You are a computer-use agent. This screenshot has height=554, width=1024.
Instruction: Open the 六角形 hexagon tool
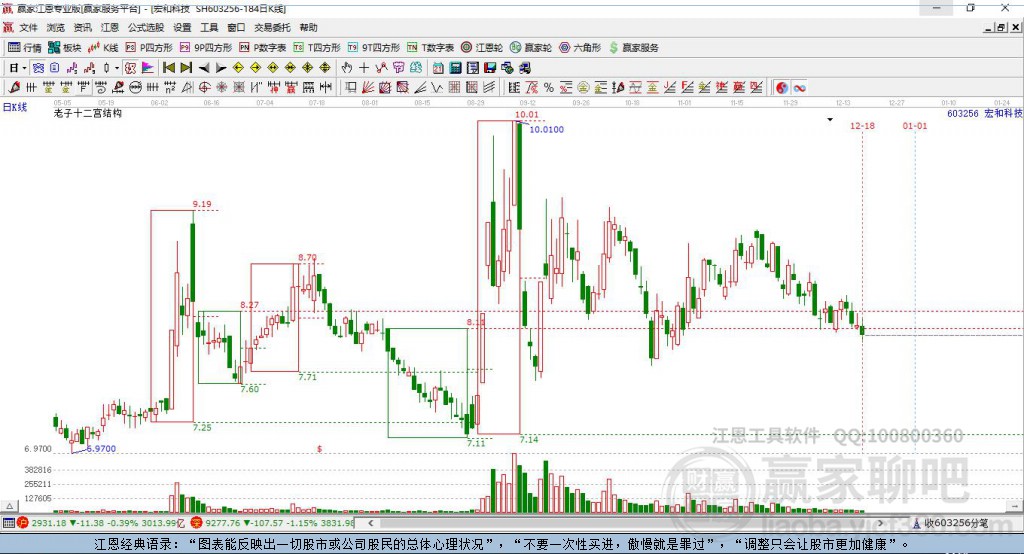pos(580,48)
